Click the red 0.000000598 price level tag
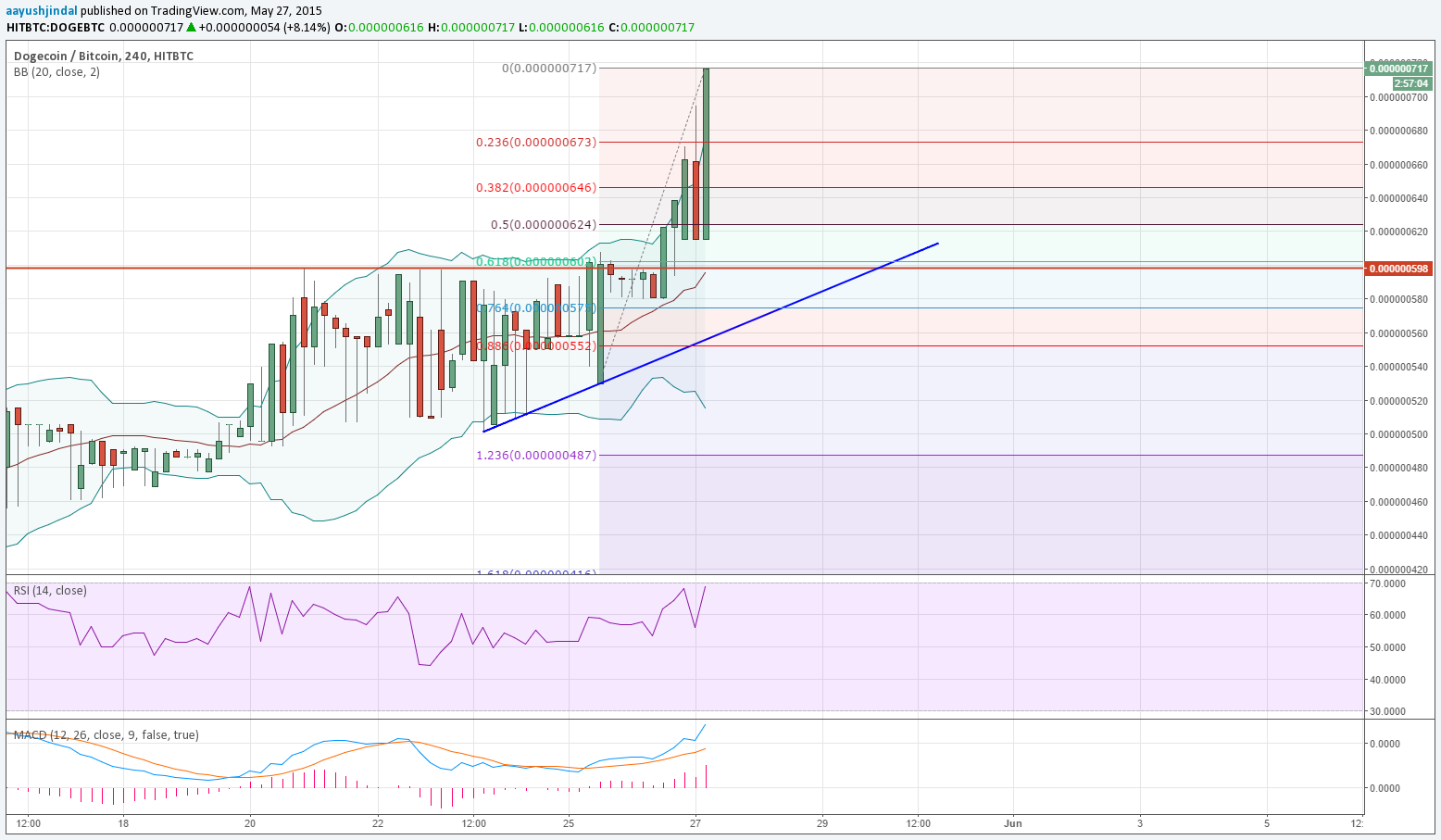This screenshot has height=840, width=1441. pyautogui.click(x=1397, y=269)
